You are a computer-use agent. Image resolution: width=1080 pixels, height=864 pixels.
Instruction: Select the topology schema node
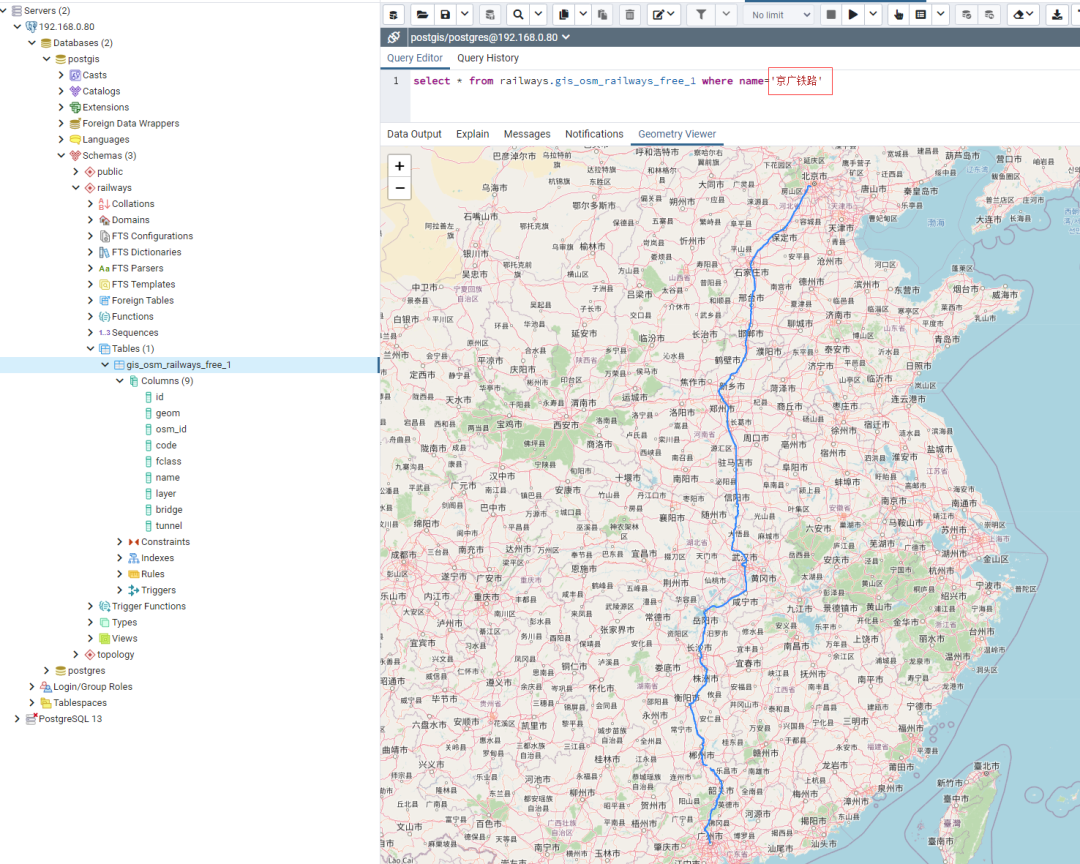point(116,655)
